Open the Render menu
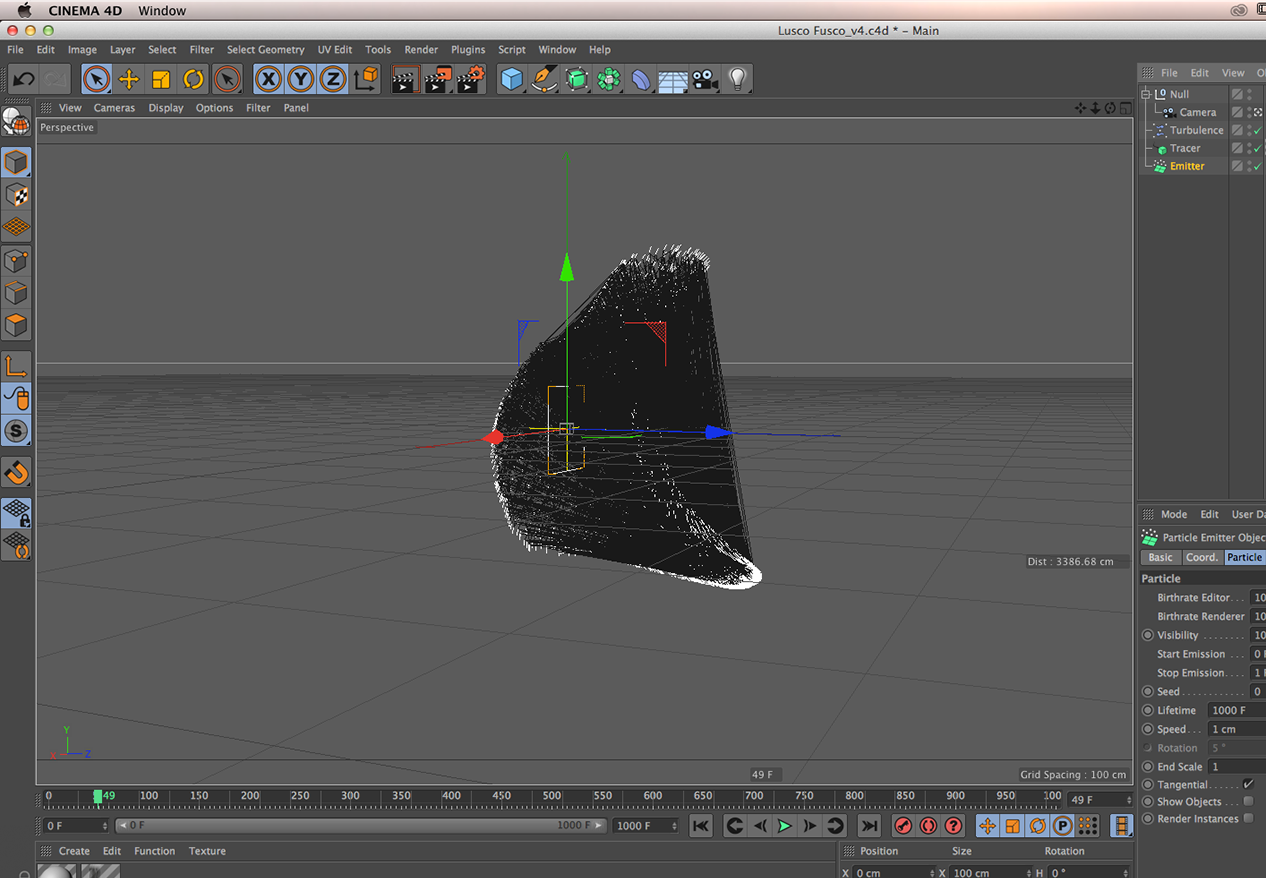The height and width of the screenshot is (878, 1266). pyautogui.click(x=421, y=49)
